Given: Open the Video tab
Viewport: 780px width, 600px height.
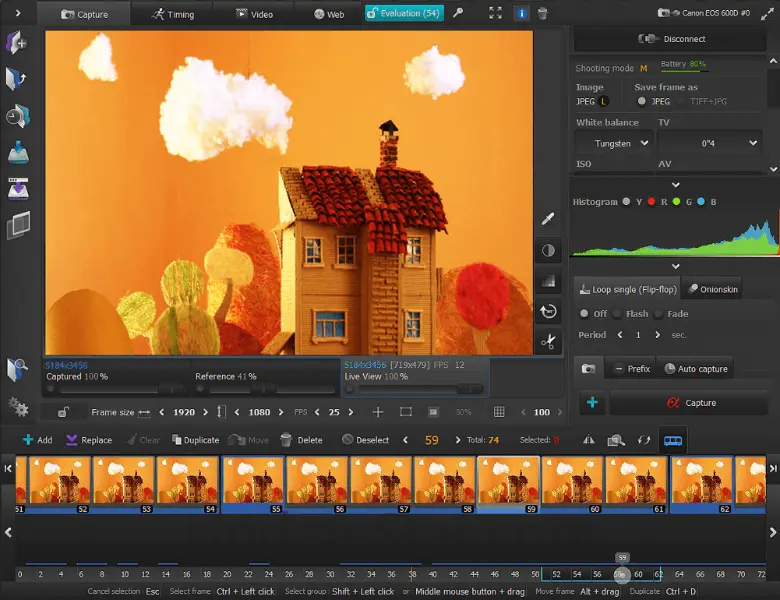Looking at the screenshot, I should pos(254,14).
